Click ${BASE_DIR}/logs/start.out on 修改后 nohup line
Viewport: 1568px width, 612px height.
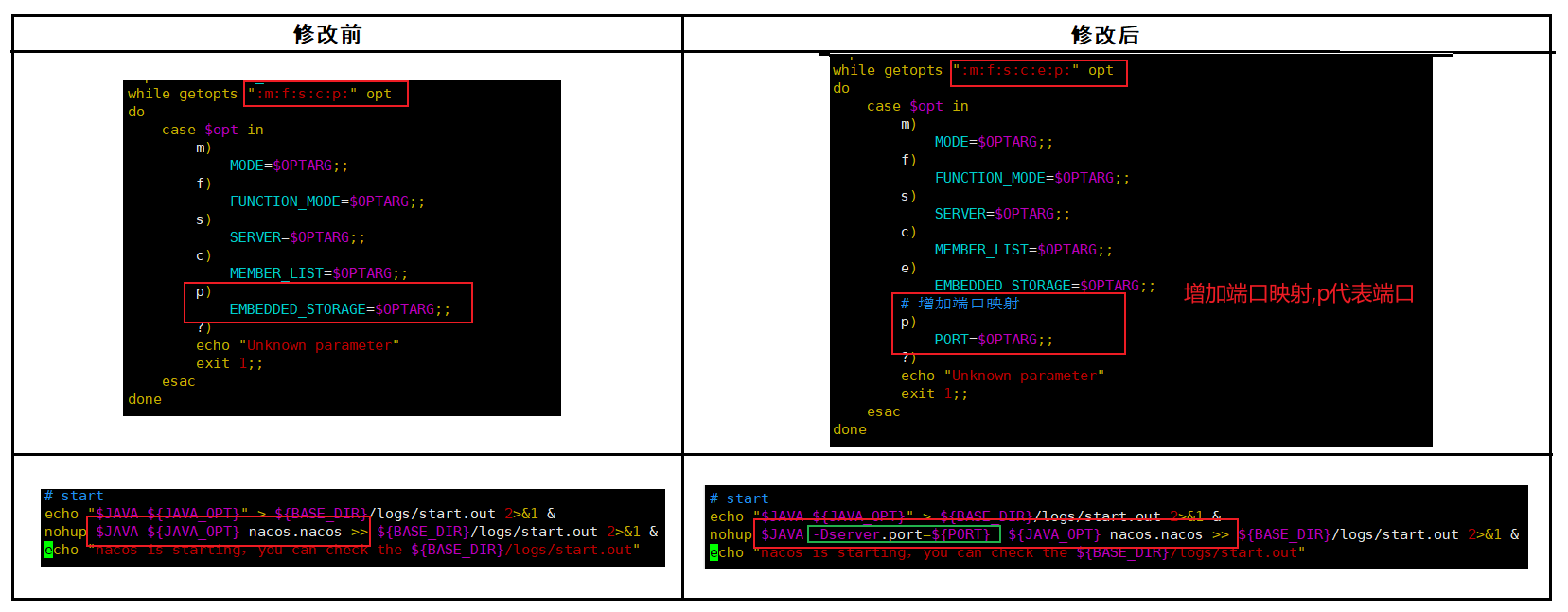(1348, 534)
